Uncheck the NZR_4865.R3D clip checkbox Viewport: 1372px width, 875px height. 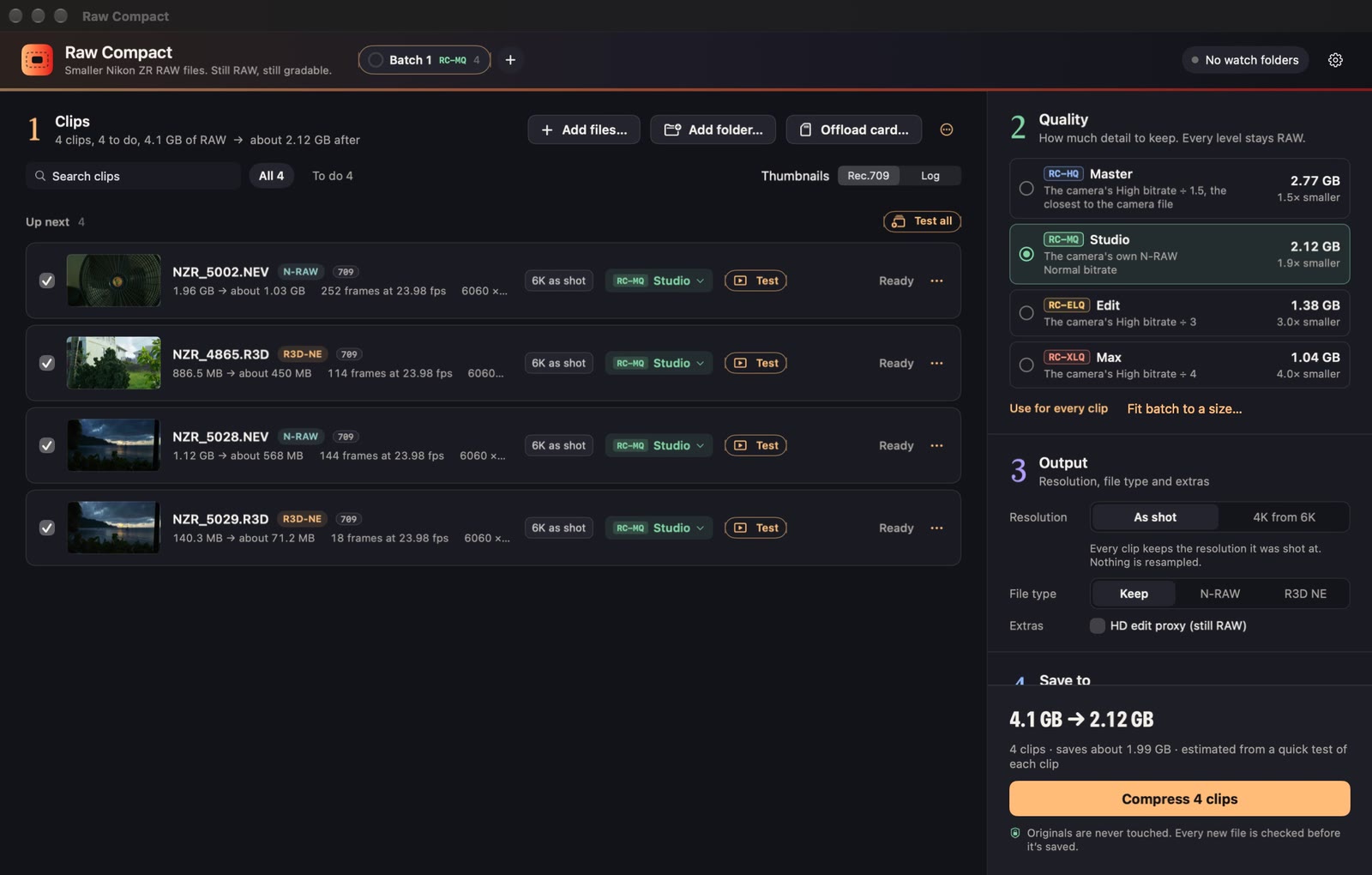click(x=47, y=363)
